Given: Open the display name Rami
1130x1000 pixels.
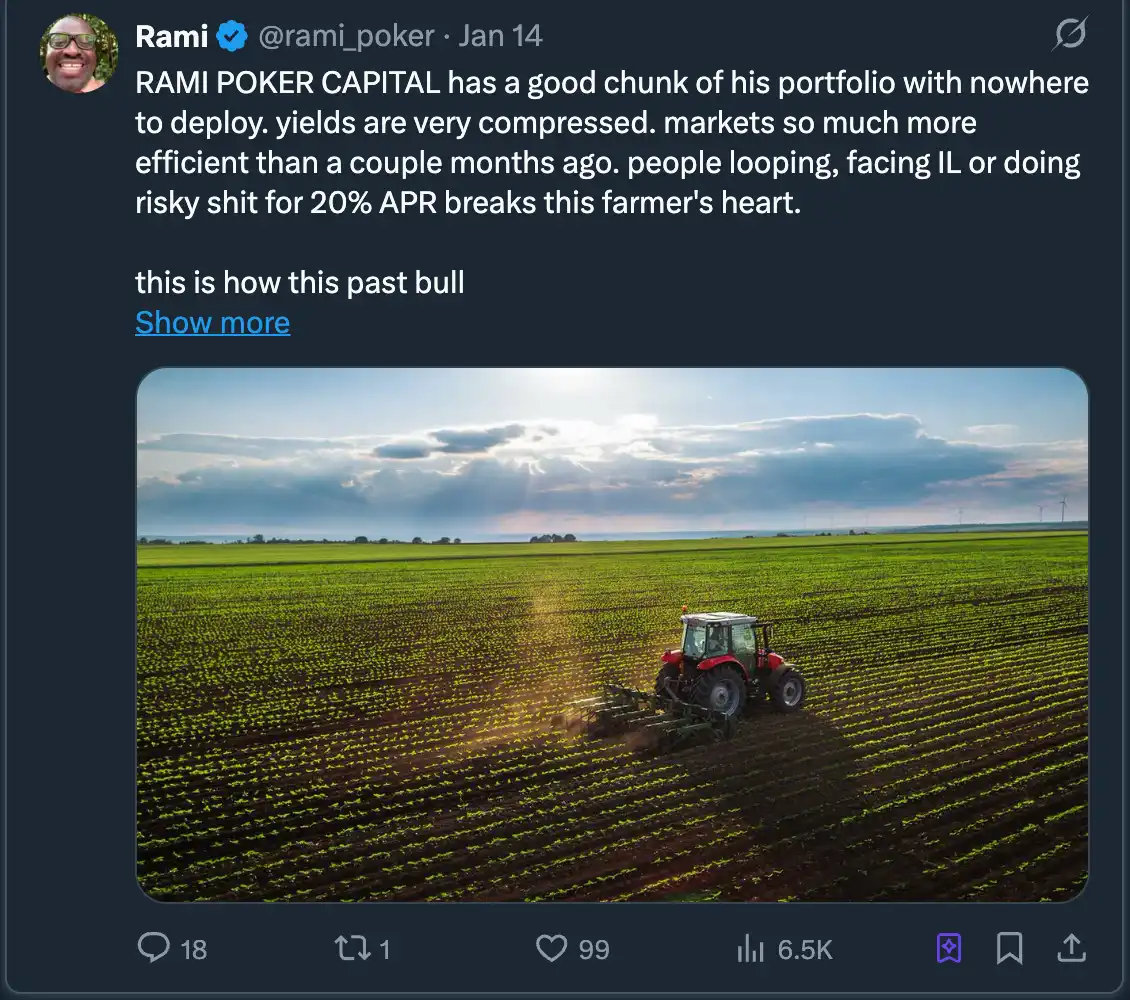Looking at the screenshot, I should (x=171, y=37).
